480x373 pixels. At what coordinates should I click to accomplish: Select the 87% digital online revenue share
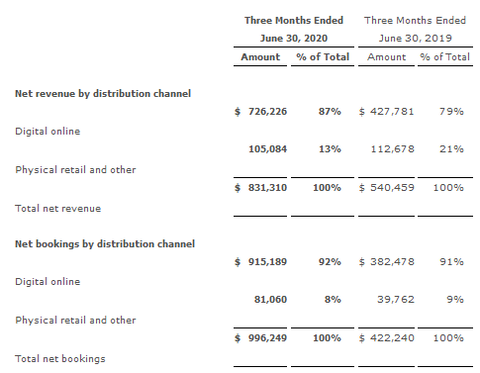pos(329,111)
